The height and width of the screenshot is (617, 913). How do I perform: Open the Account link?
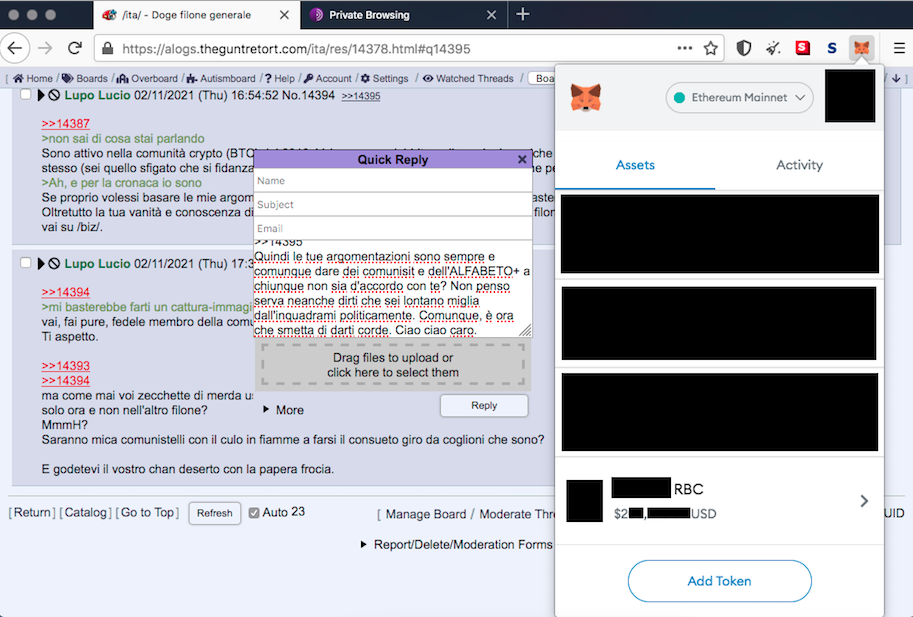(x=328, y=79)
